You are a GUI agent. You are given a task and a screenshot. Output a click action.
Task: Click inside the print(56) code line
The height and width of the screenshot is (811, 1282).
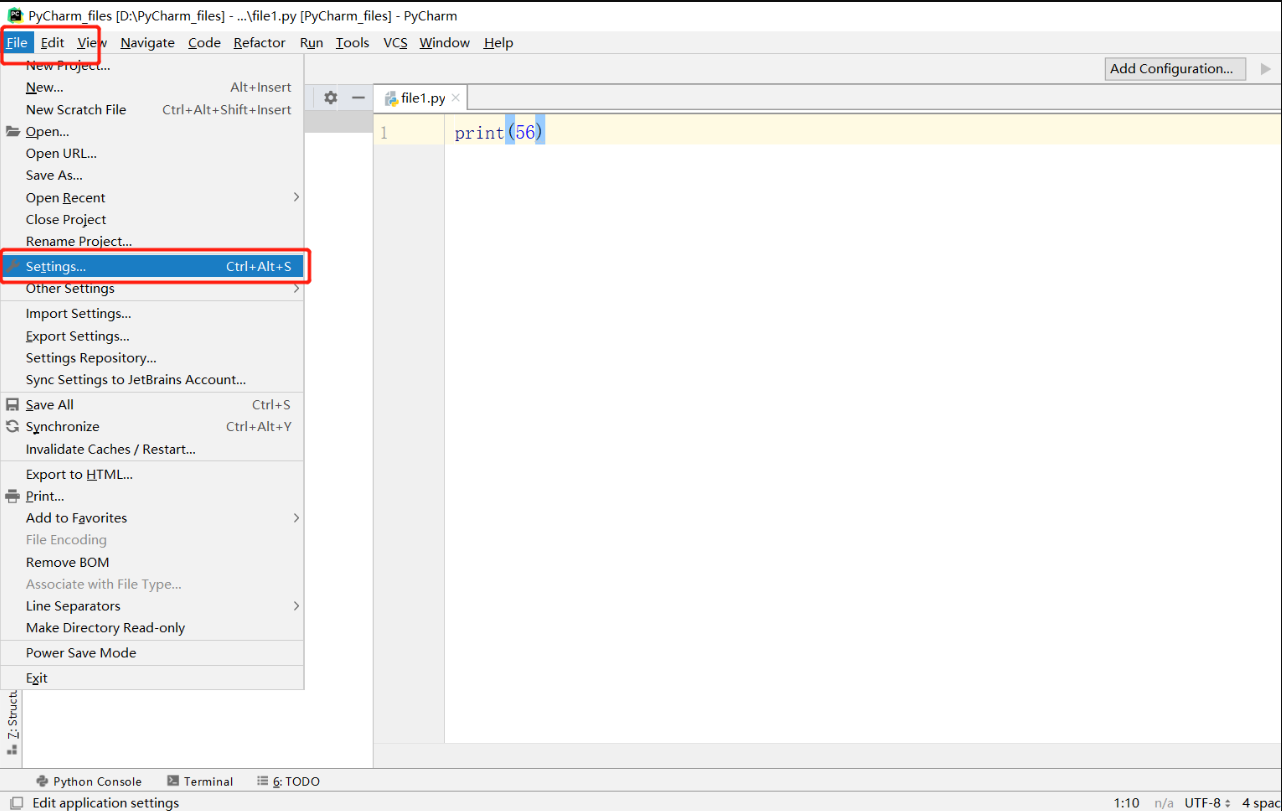tap(499, 132)
